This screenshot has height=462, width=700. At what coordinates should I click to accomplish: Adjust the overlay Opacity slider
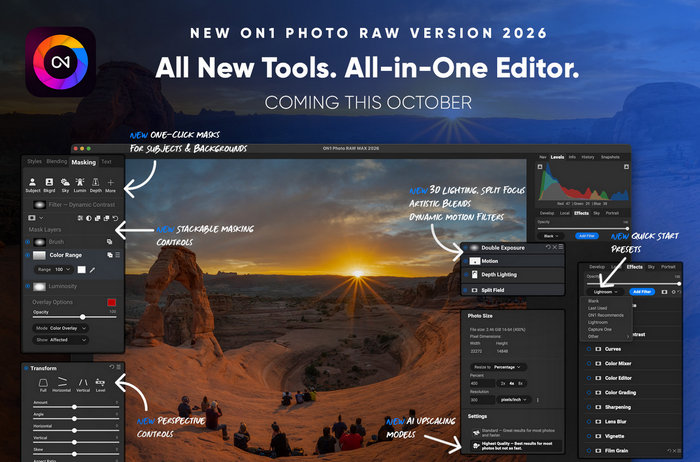[x=75, y=317]
